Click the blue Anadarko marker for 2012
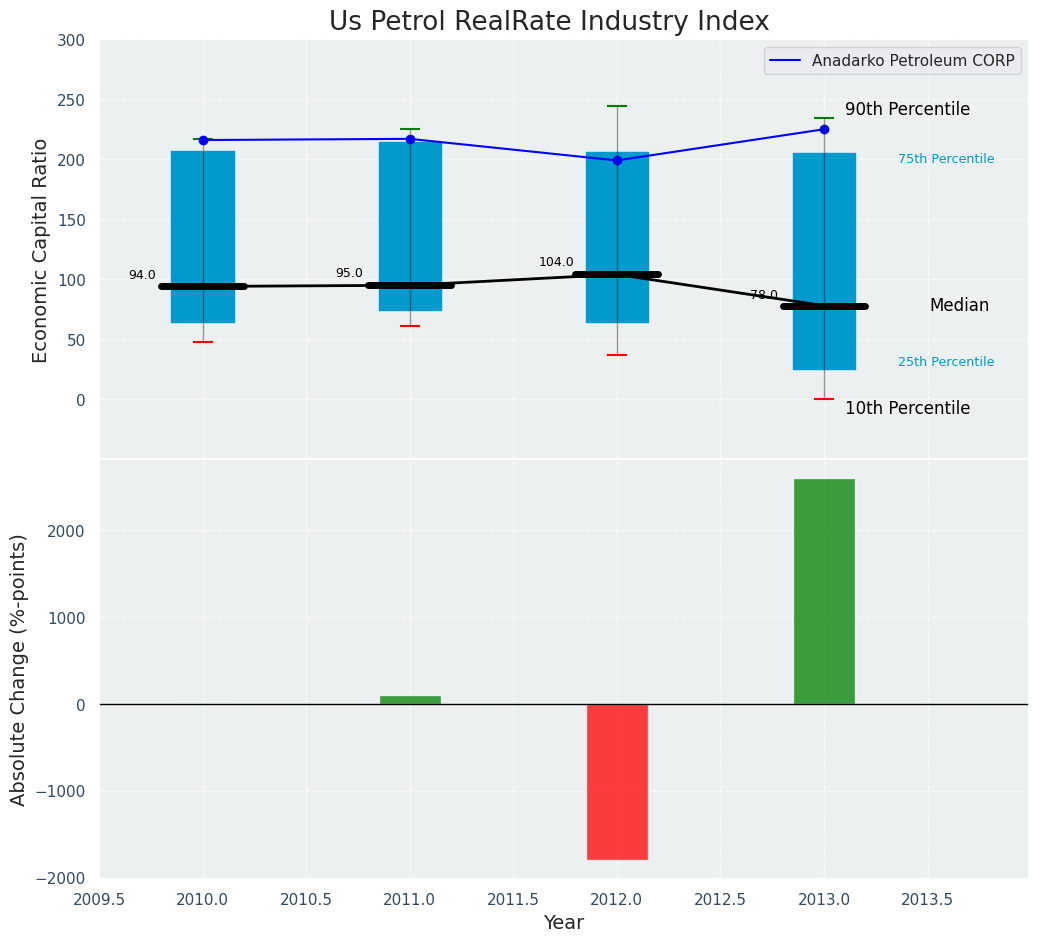 point(617,160)
